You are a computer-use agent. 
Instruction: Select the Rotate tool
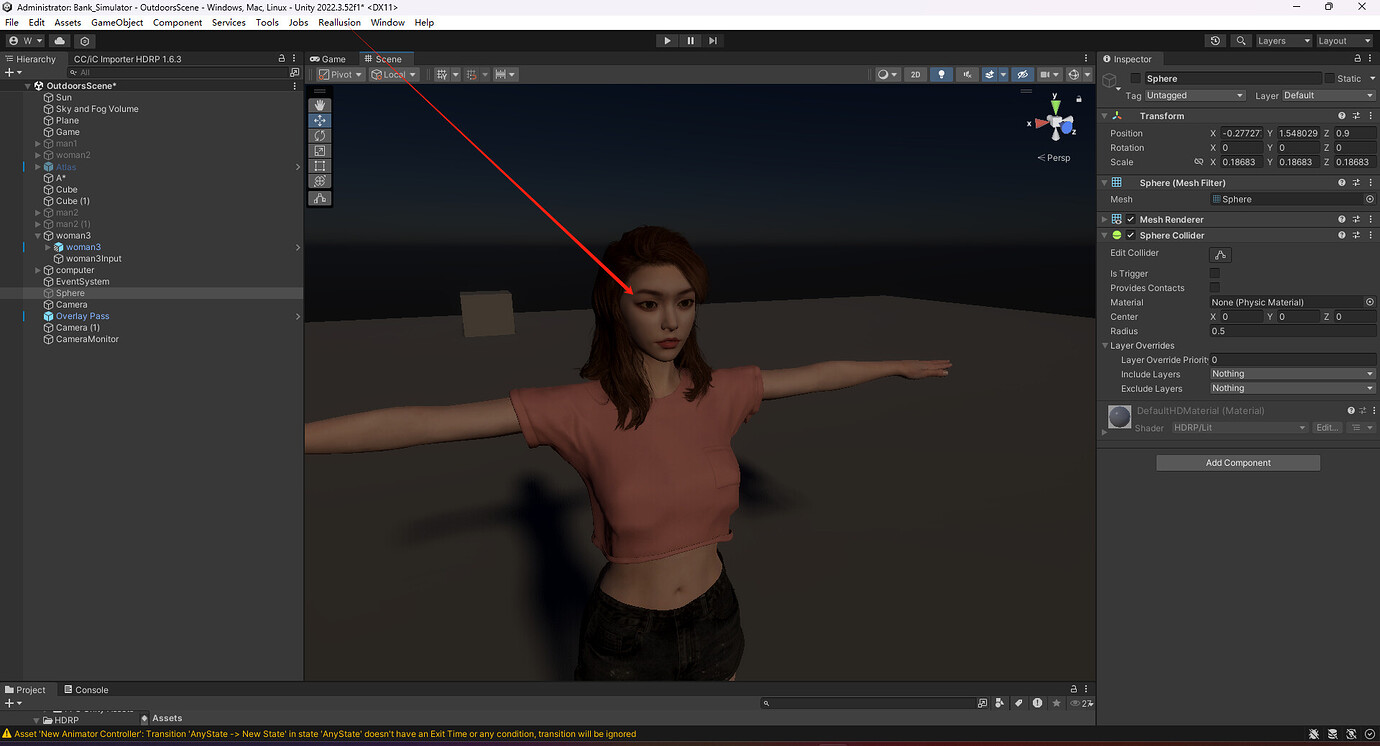point(320,135)
